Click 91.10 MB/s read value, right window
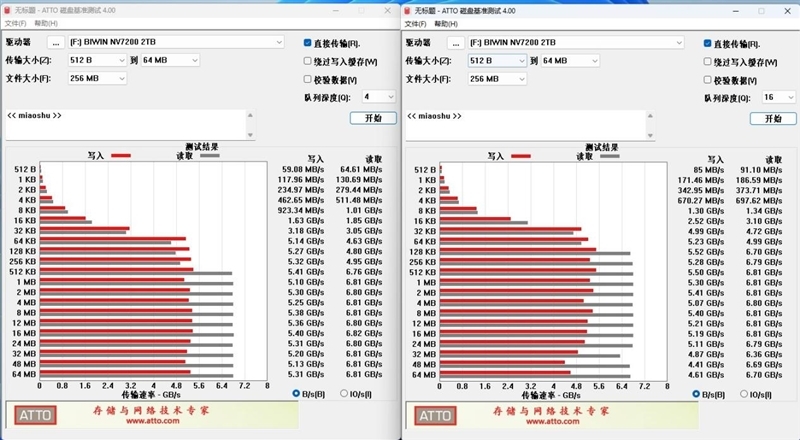Viewport: 800px width, 440px height. (761, 169)
